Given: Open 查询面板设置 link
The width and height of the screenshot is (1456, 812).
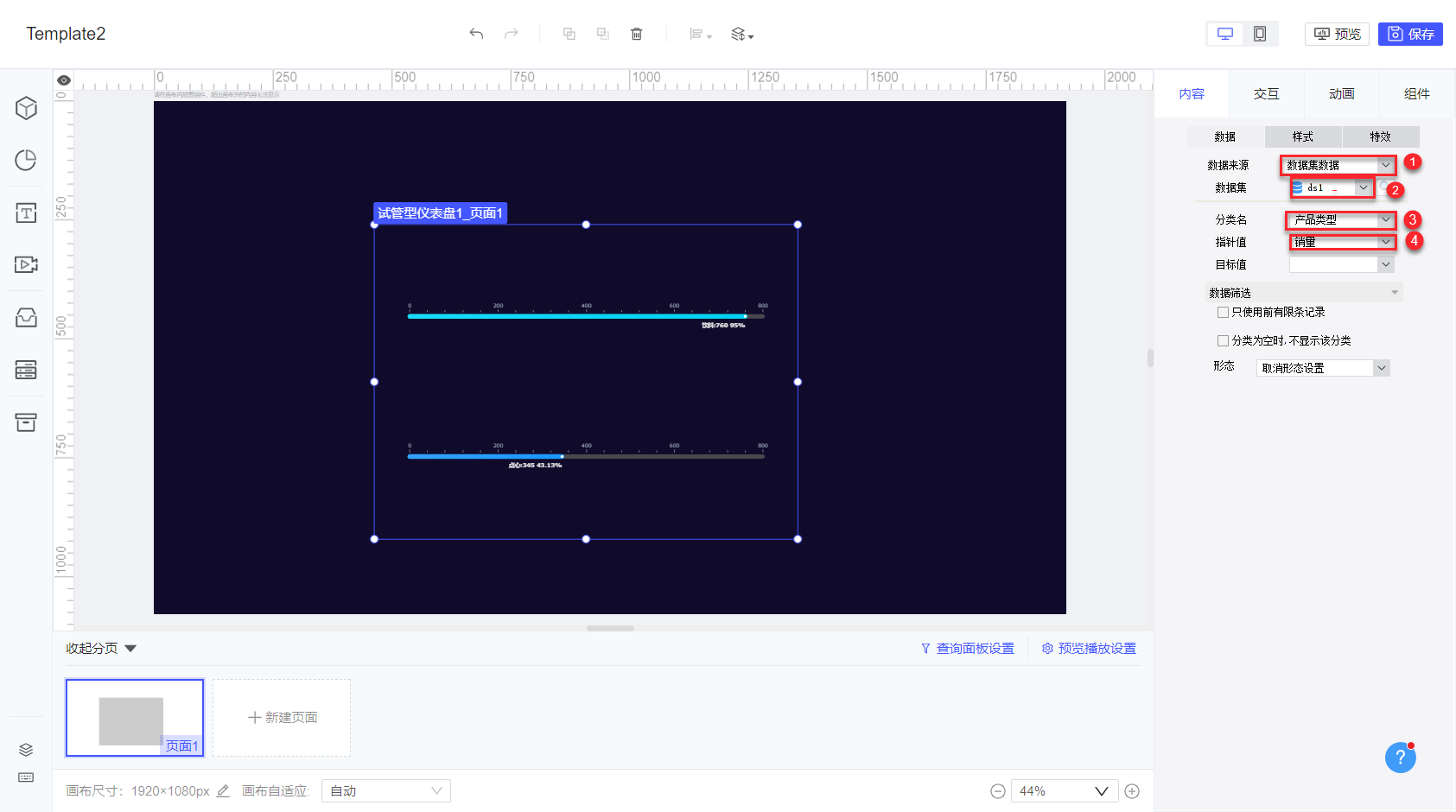Looking at the screenshot, I should coord(968,649).
